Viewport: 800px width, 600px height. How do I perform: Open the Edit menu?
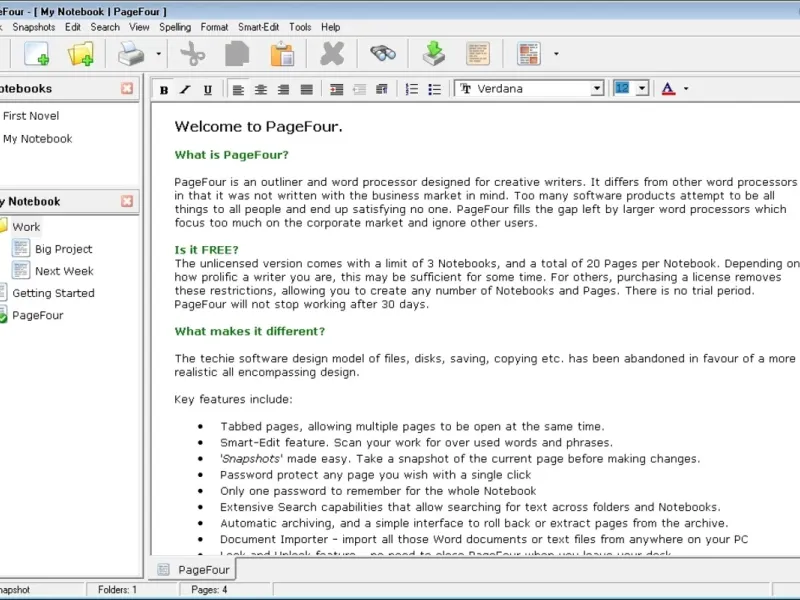[72, 27]
